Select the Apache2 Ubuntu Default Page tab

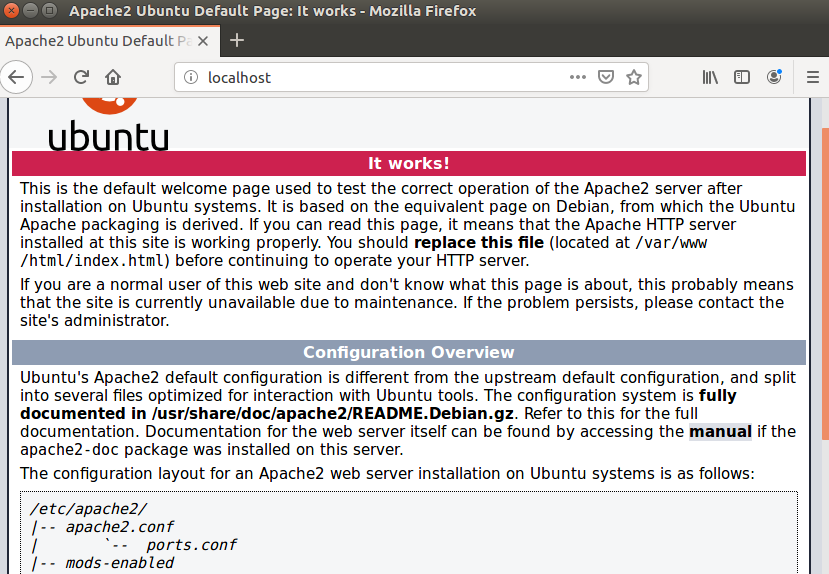click(109, 41)
